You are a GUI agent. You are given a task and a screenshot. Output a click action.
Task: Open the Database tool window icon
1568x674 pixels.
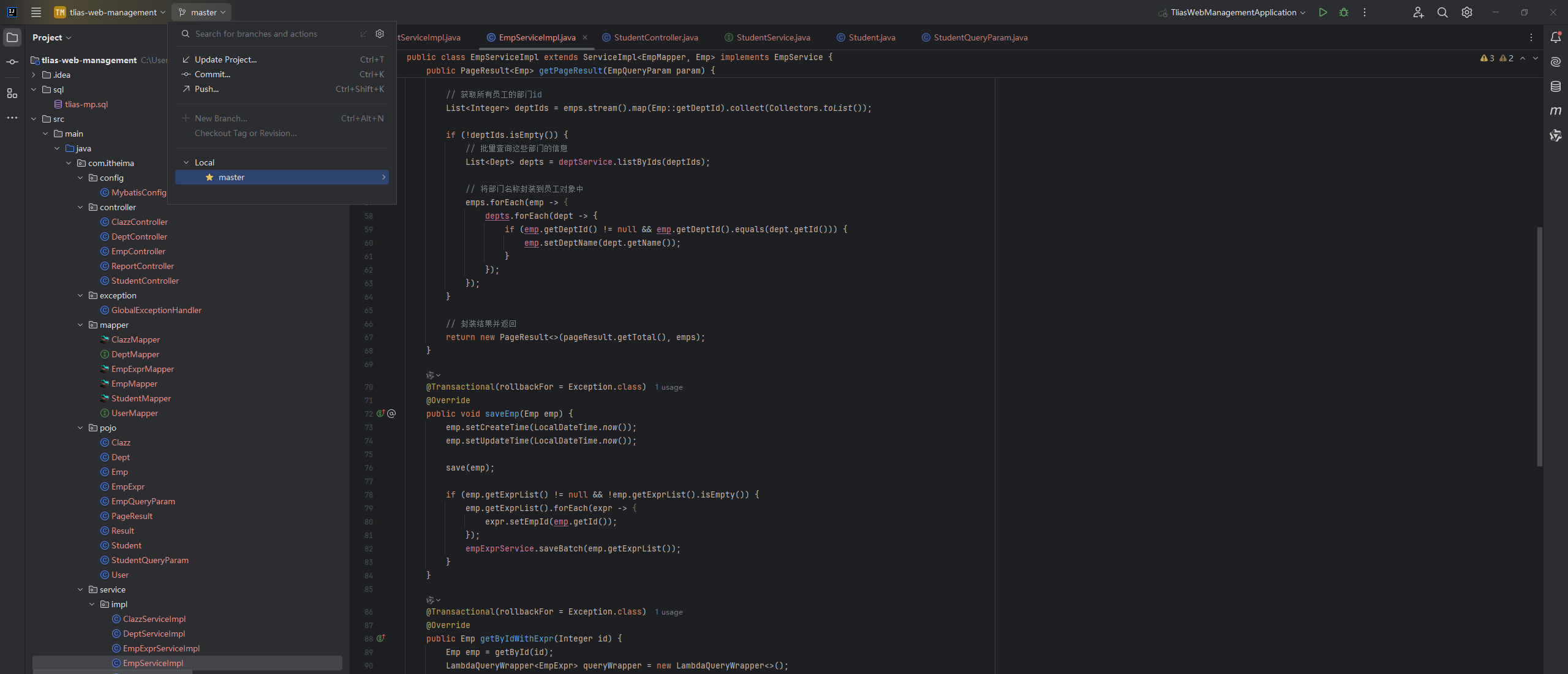[1556, 86]
